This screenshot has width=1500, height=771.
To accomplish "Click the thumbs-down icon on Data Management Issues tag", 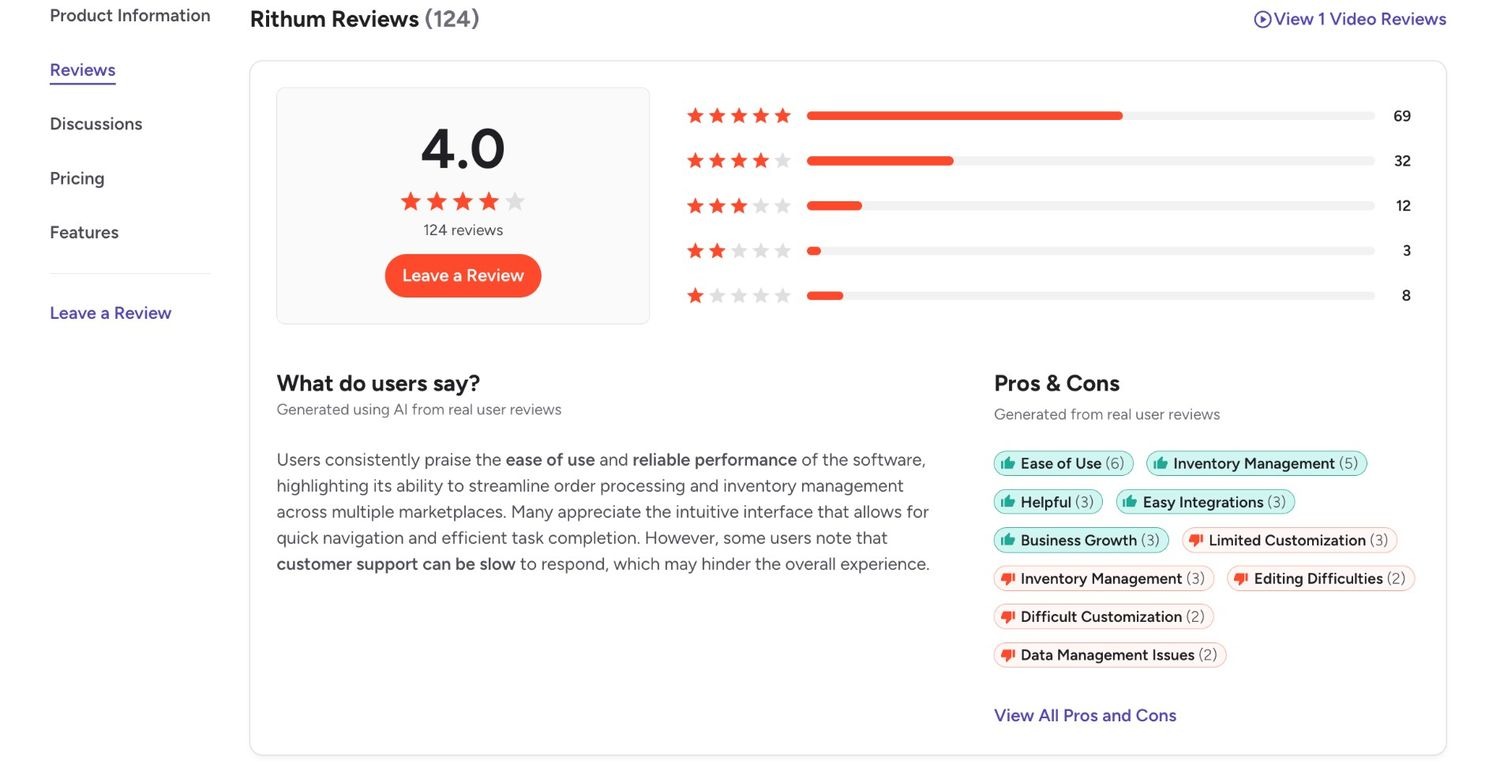I will 1008,656.
